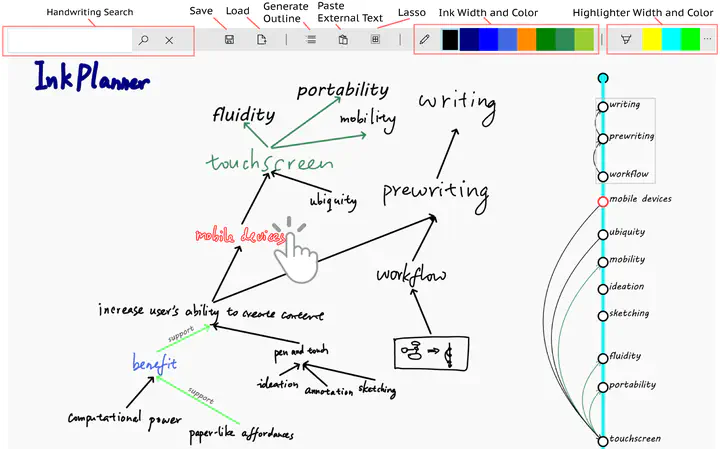Tap the handwritten 'sketching' word on canvas
This screenshot has height=449, width=720.
click(x=377, y=389)
